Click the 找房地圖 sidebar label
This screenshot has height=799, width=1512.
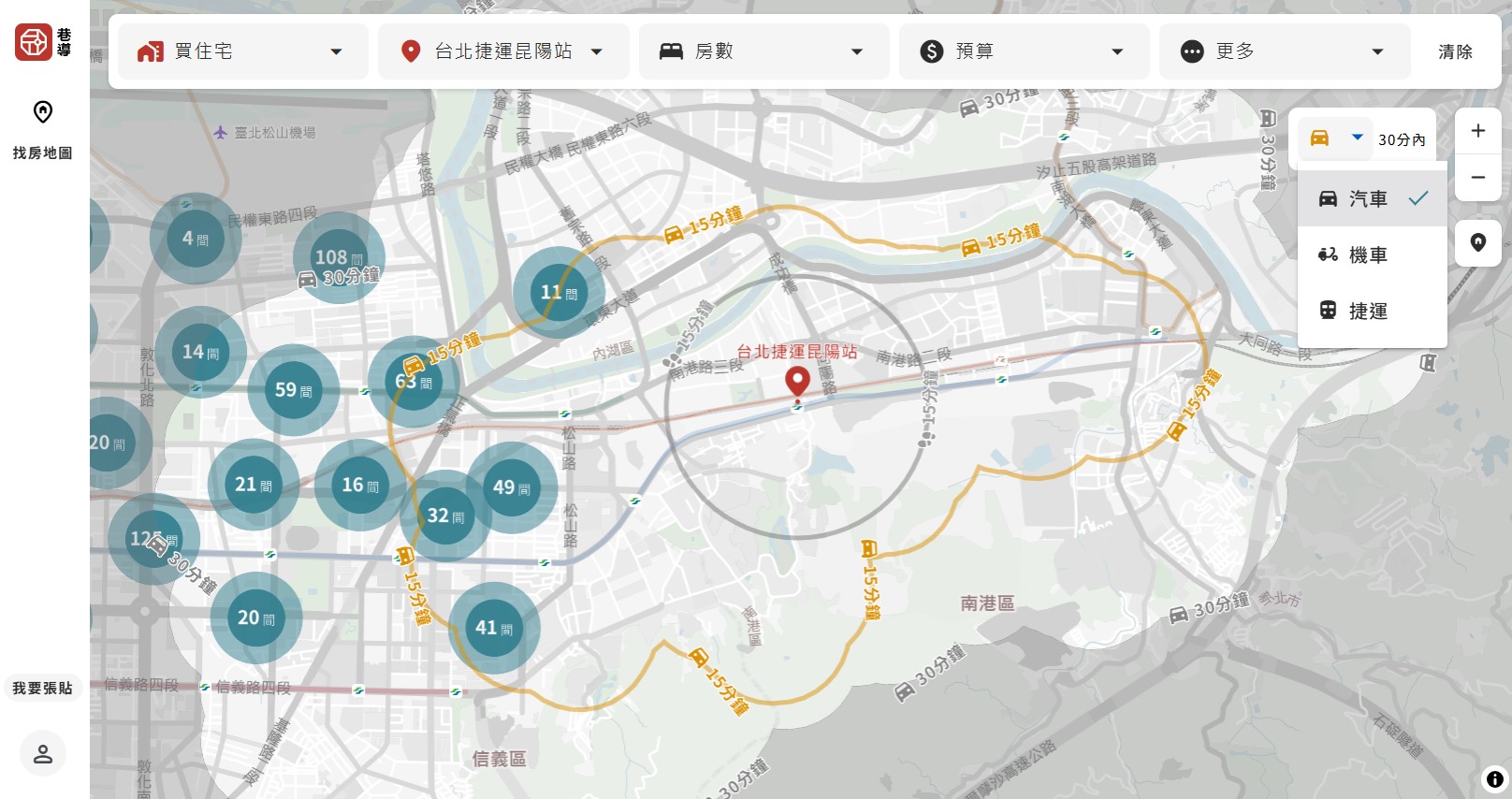[42, 153]
